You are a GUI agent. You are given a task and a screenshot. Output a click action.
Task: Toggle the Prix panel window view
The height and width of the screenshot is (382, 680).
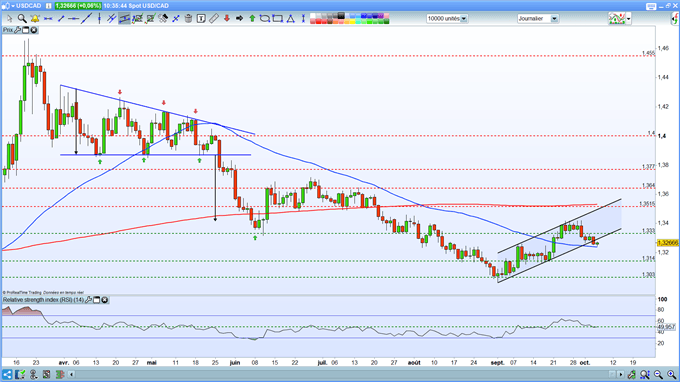[x=26, y=30]
